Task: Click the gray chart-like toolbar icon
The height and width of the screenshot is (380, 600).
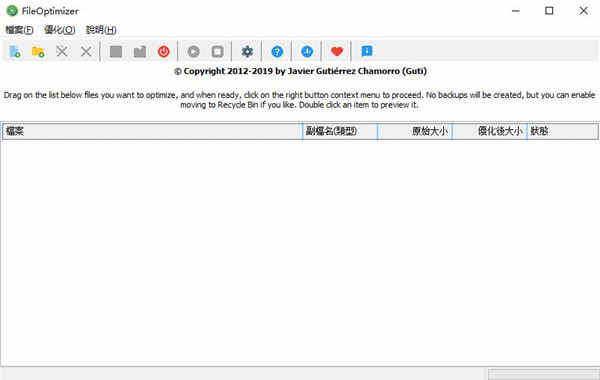Action: [140, 51]
